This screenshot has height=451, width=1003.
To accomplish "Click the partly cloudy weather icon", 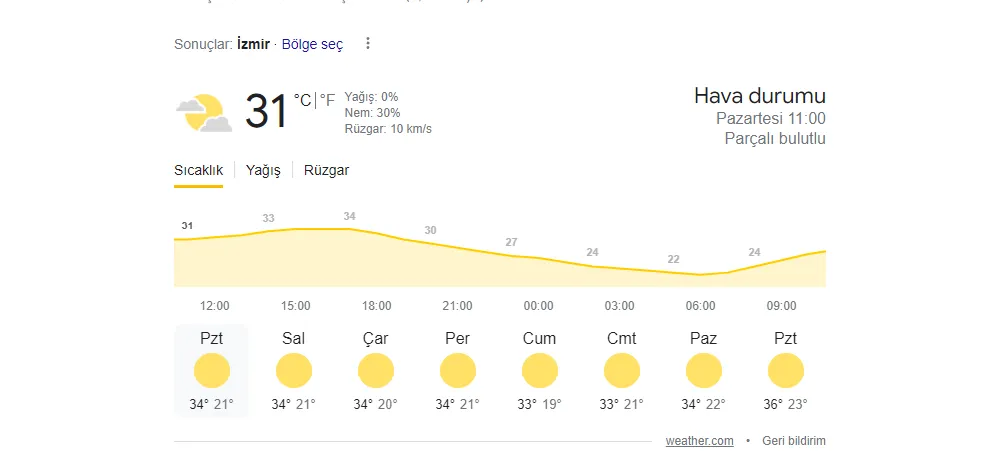I will coord(203,112).
